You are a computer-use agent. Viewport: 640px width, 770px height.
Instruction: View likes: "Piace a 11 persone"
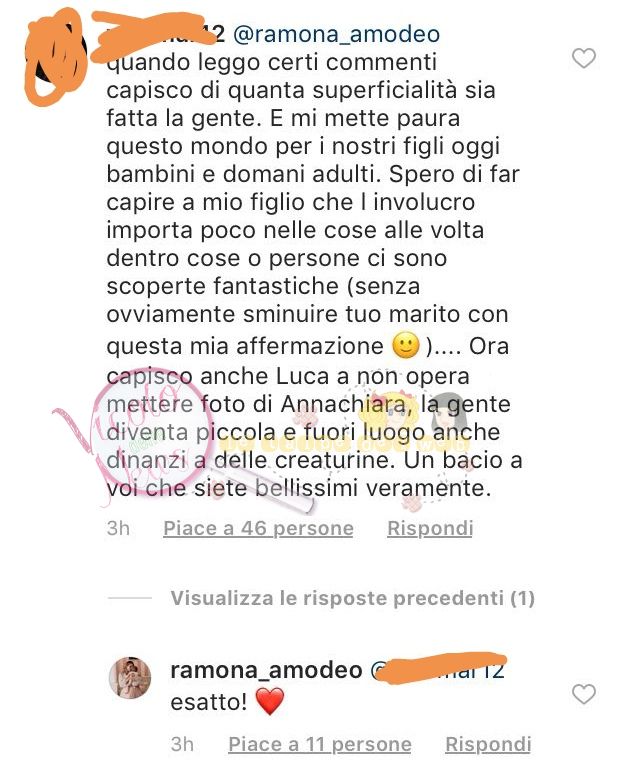click(320, 744)
